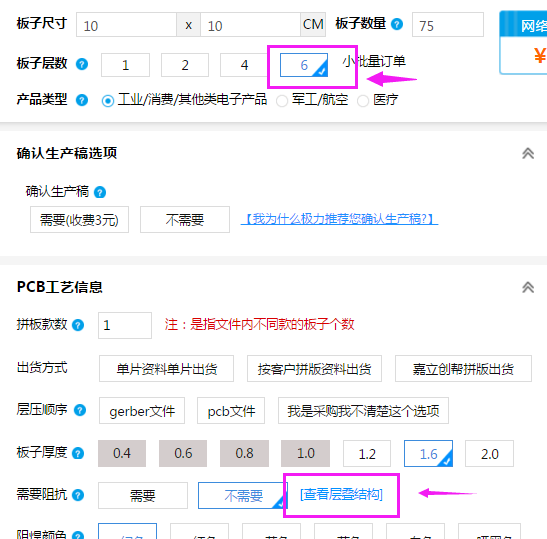Open help icon beside 需要阻抗
The height and width of the screenshot is (539, 547).
coord(78,495)
